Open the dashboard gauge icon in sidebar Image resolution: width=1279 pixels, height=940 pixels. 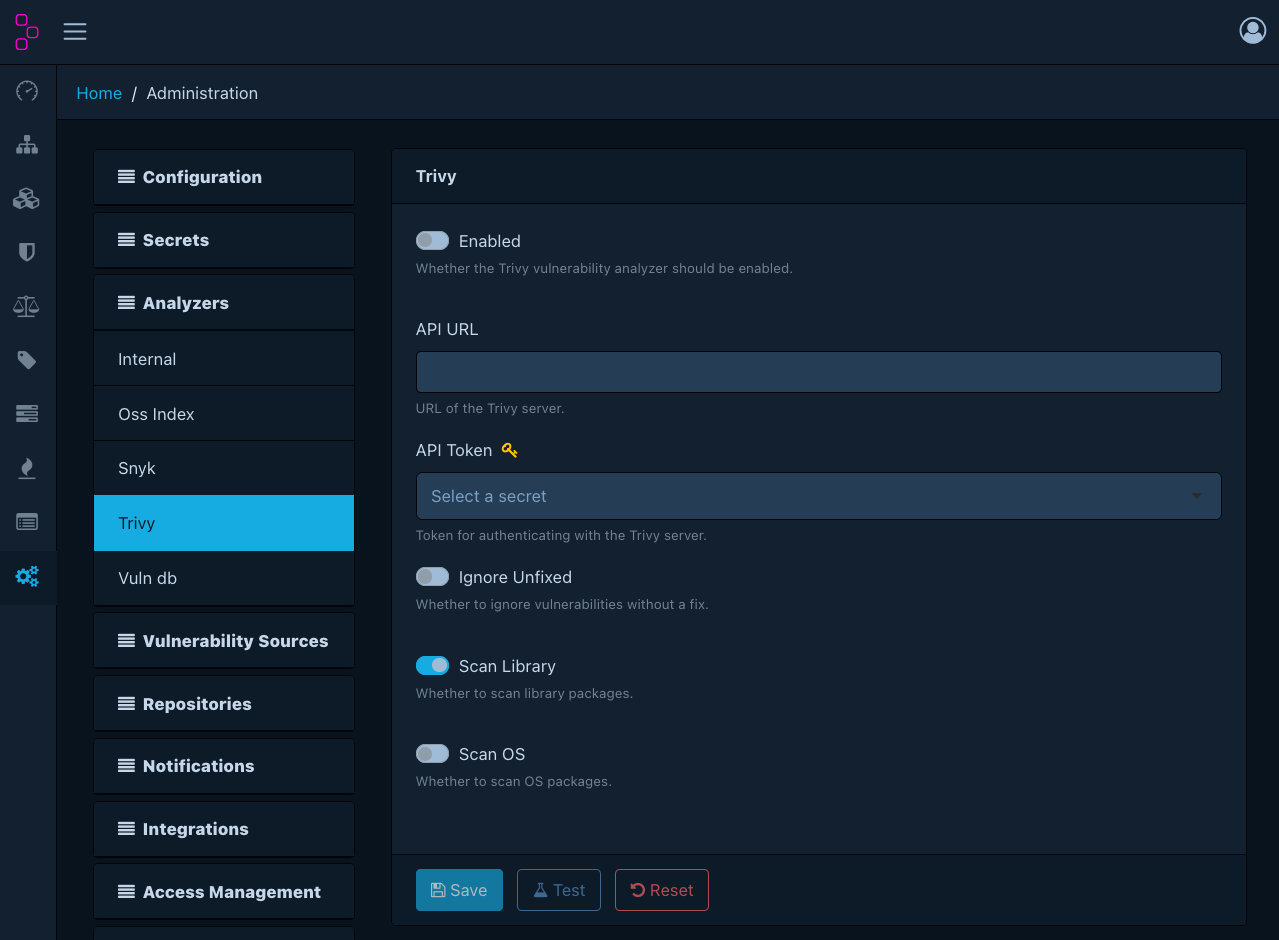tap(27, 91)
